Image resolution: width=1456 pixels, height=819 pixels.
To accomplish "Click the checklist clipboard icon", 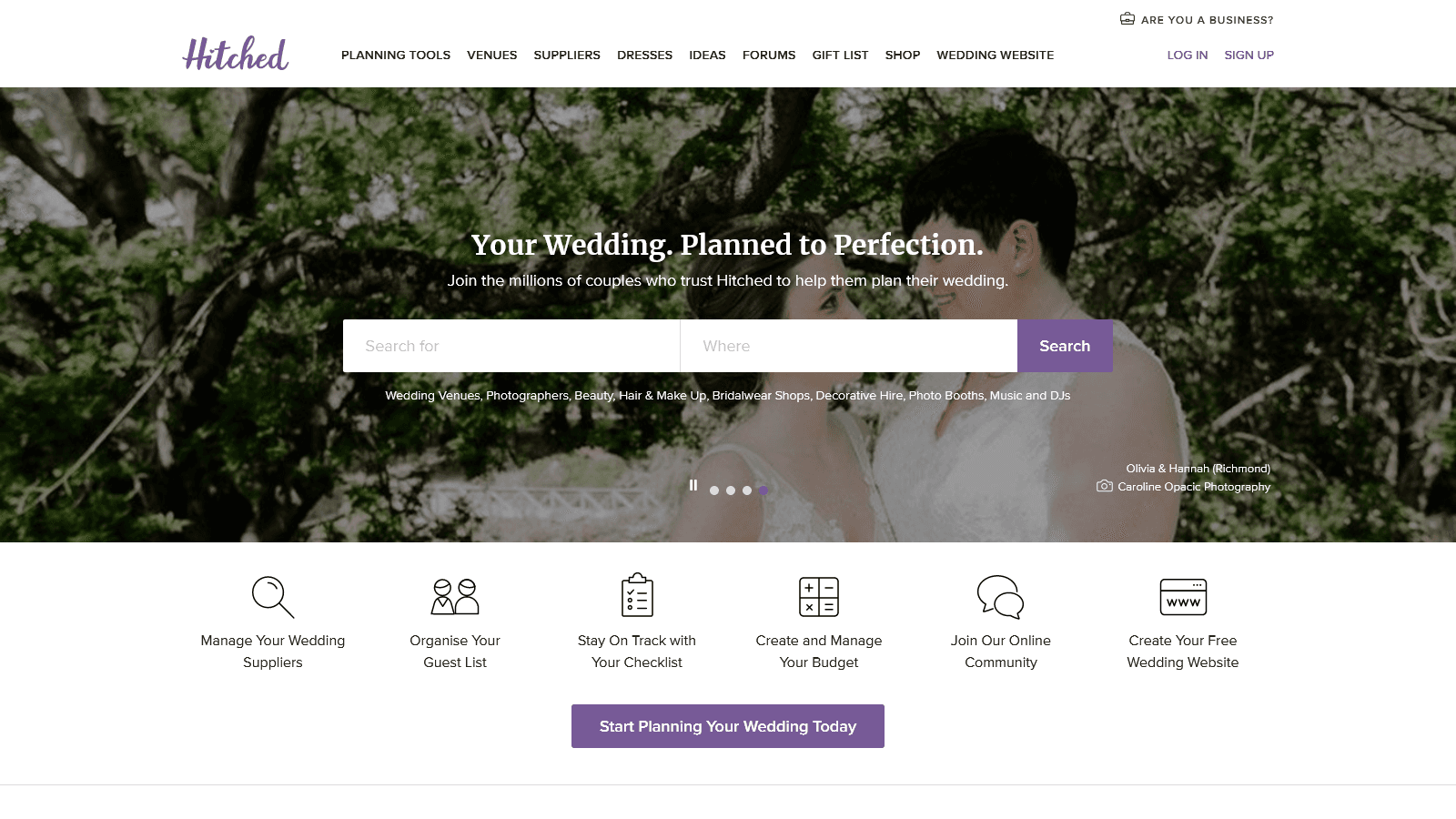I will pos(637,595).
